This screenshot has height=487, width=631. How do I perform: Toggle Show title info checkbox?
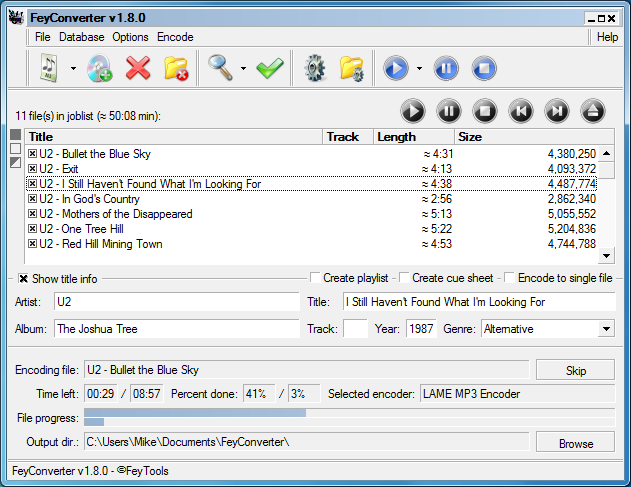23,279
